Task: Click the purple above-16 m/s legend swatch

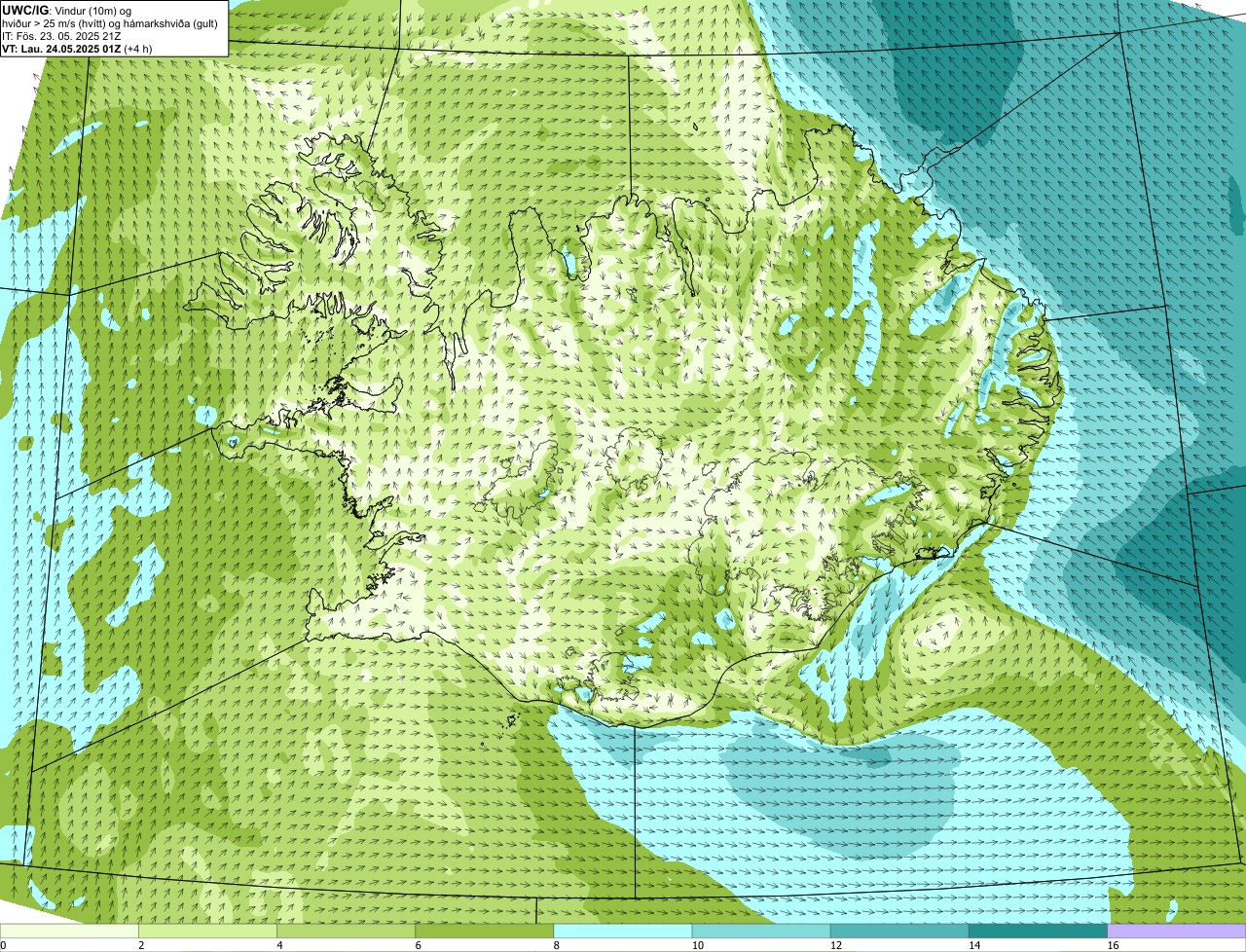Action: 1177,931
